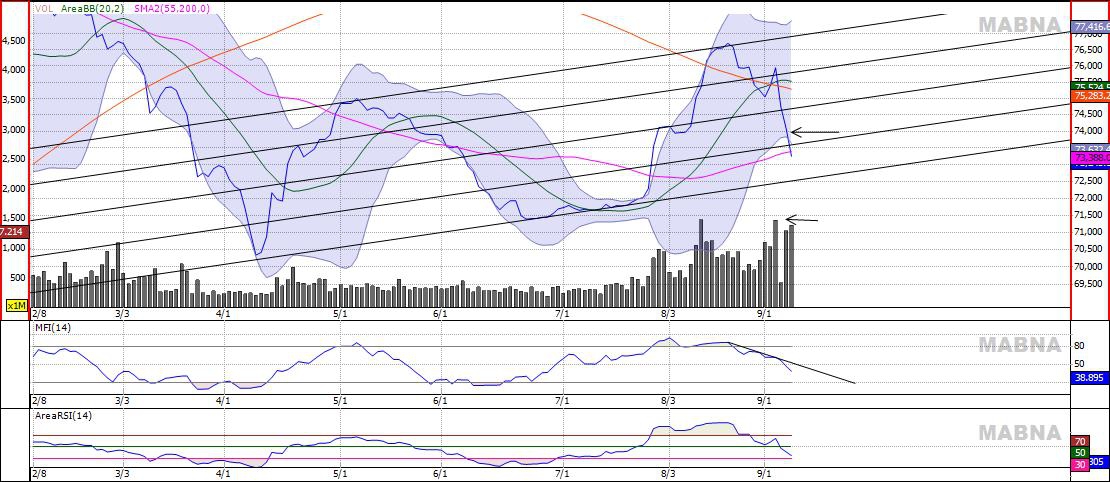Click the orange 75,283 price axis tag

[1090, 96]
